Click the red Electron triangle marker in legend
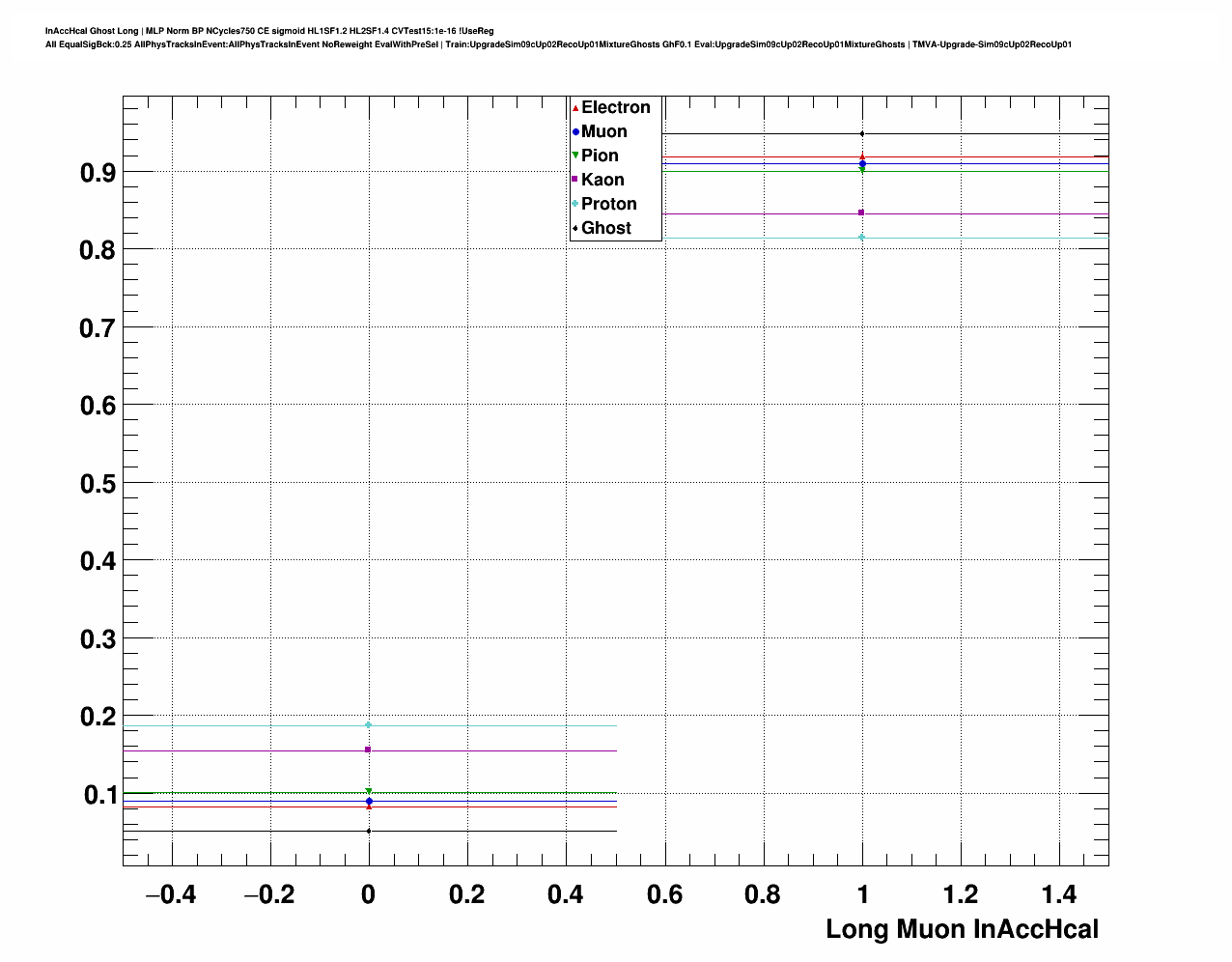 point(575,108)
